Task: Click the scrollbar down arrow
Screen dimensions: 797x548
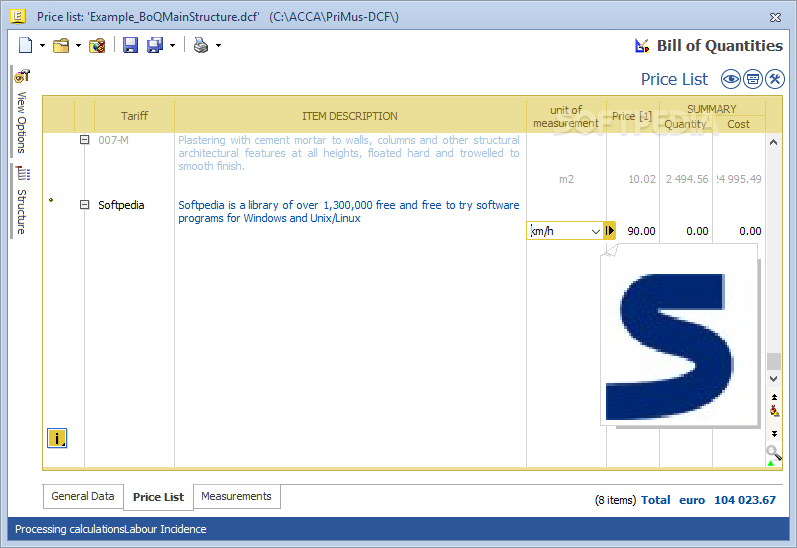Action: (773, 379)
